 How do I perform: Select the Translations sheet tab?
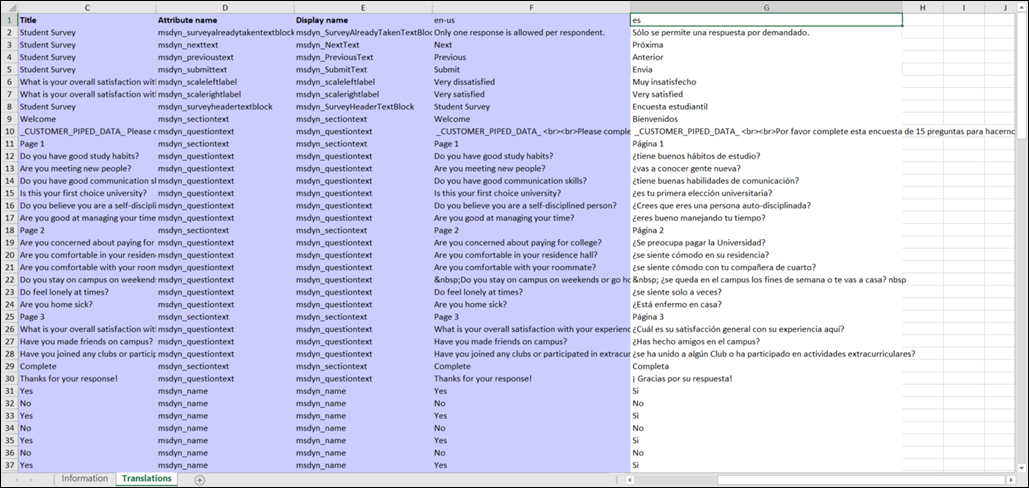pyautogui.click(x=146, y=479)
